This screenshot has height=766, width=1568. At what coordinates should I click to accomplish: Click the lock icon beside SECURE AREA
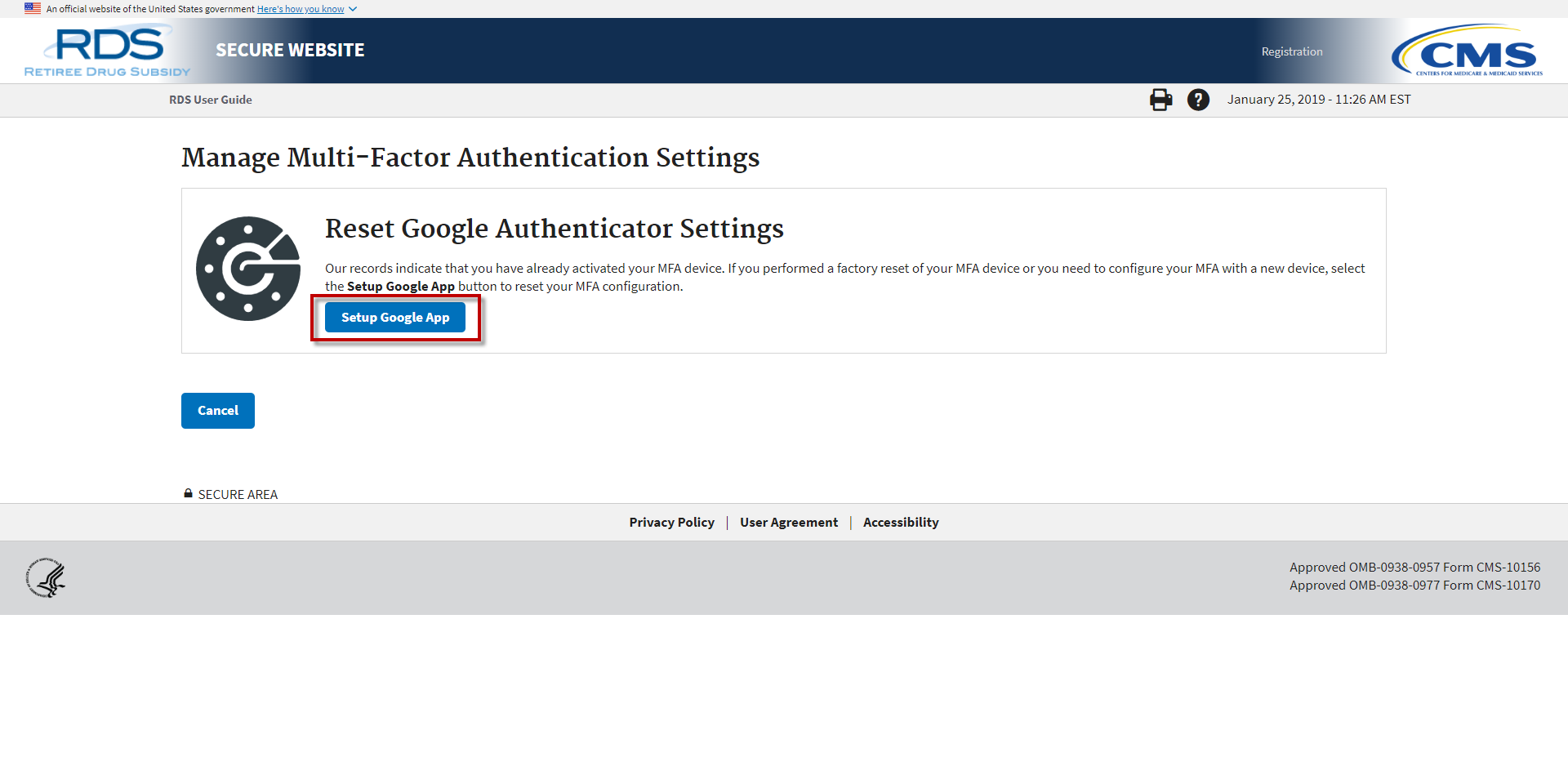(188, 492)
